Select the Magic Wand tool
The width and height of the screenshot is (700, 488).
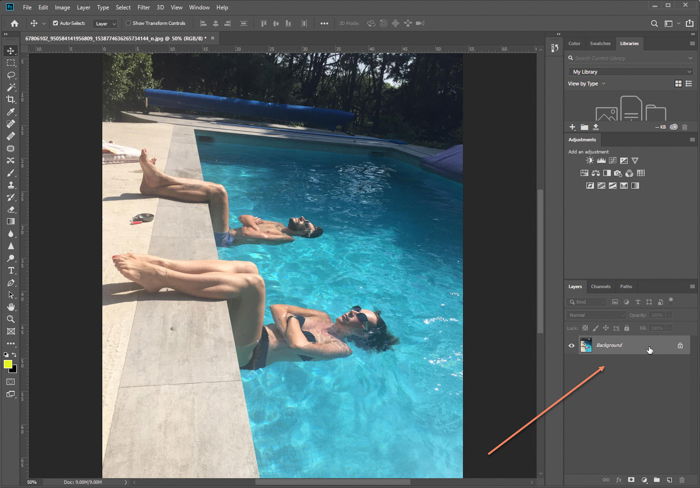tap(11, 87)
